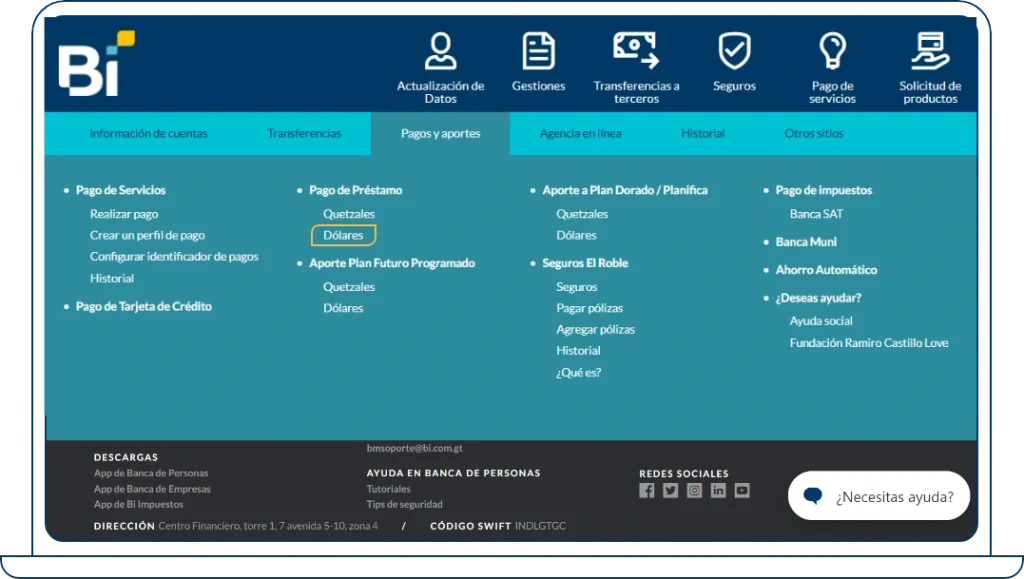Viewport: 1024px width, 579px height.
Task: Open Pago de Tarjeta de Crédito
Action: [x=143, y=307]
